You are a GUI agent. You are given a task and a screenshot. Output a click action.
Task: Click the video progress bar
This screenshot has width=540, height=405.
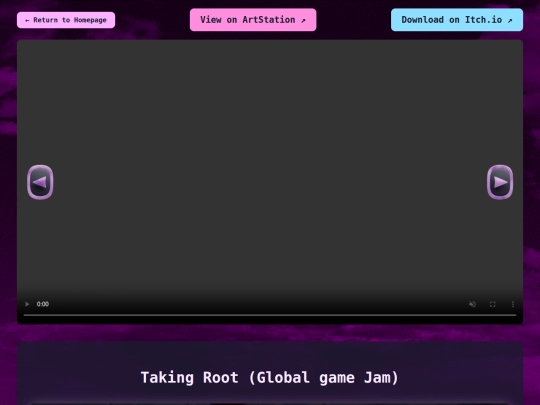coord(270,315)
